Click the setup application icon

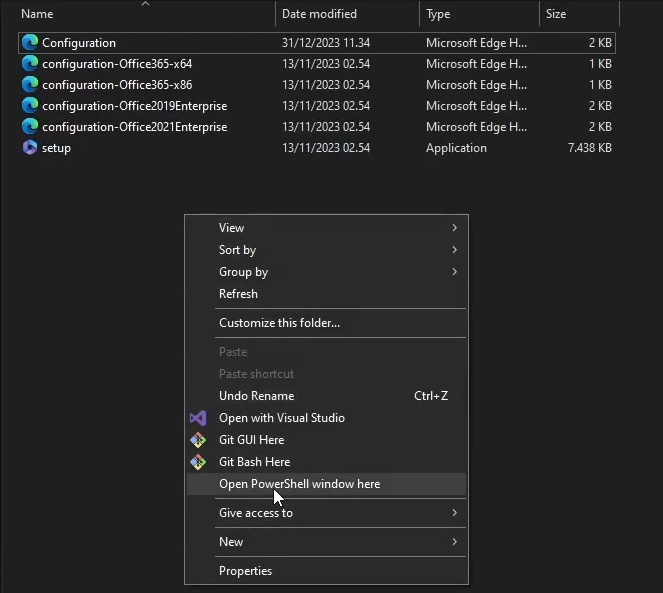click(30, 148)
